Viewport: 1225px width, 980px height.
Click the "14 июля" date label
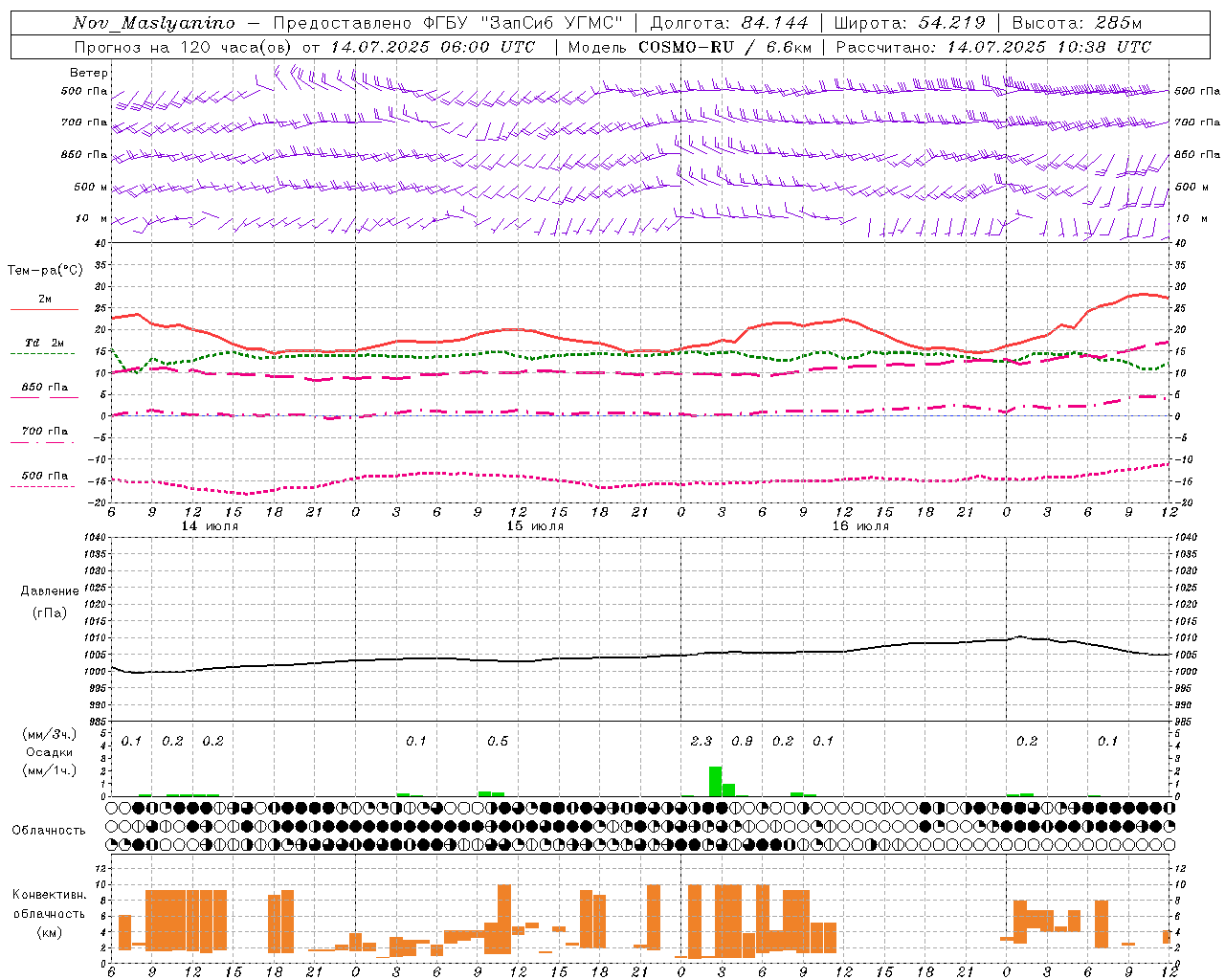pyautogui.click(x=210, y=526)
